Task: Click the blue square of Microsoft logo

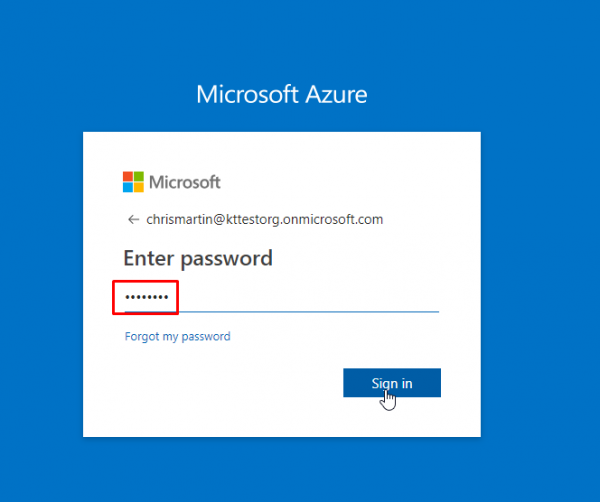Action: (x=128, y=187)
